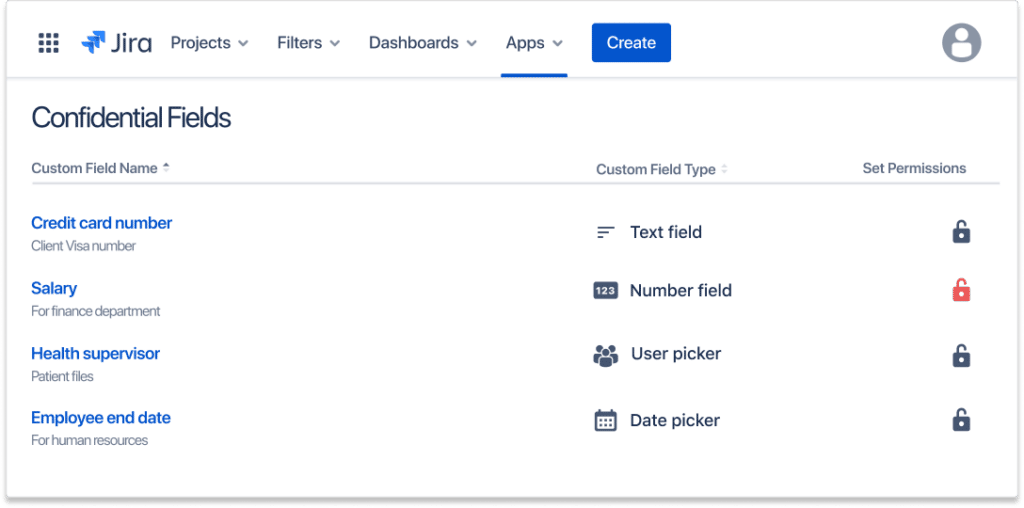Open the Credit card number field link

(x=101, y=223)
